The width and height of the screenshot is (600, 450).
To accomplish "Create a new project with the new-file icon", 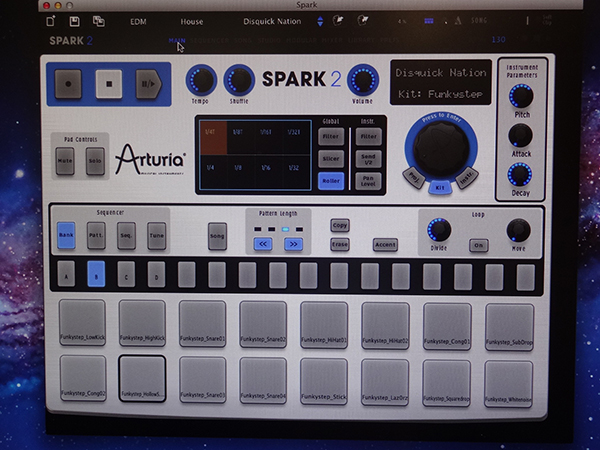I will coord(51,21).
